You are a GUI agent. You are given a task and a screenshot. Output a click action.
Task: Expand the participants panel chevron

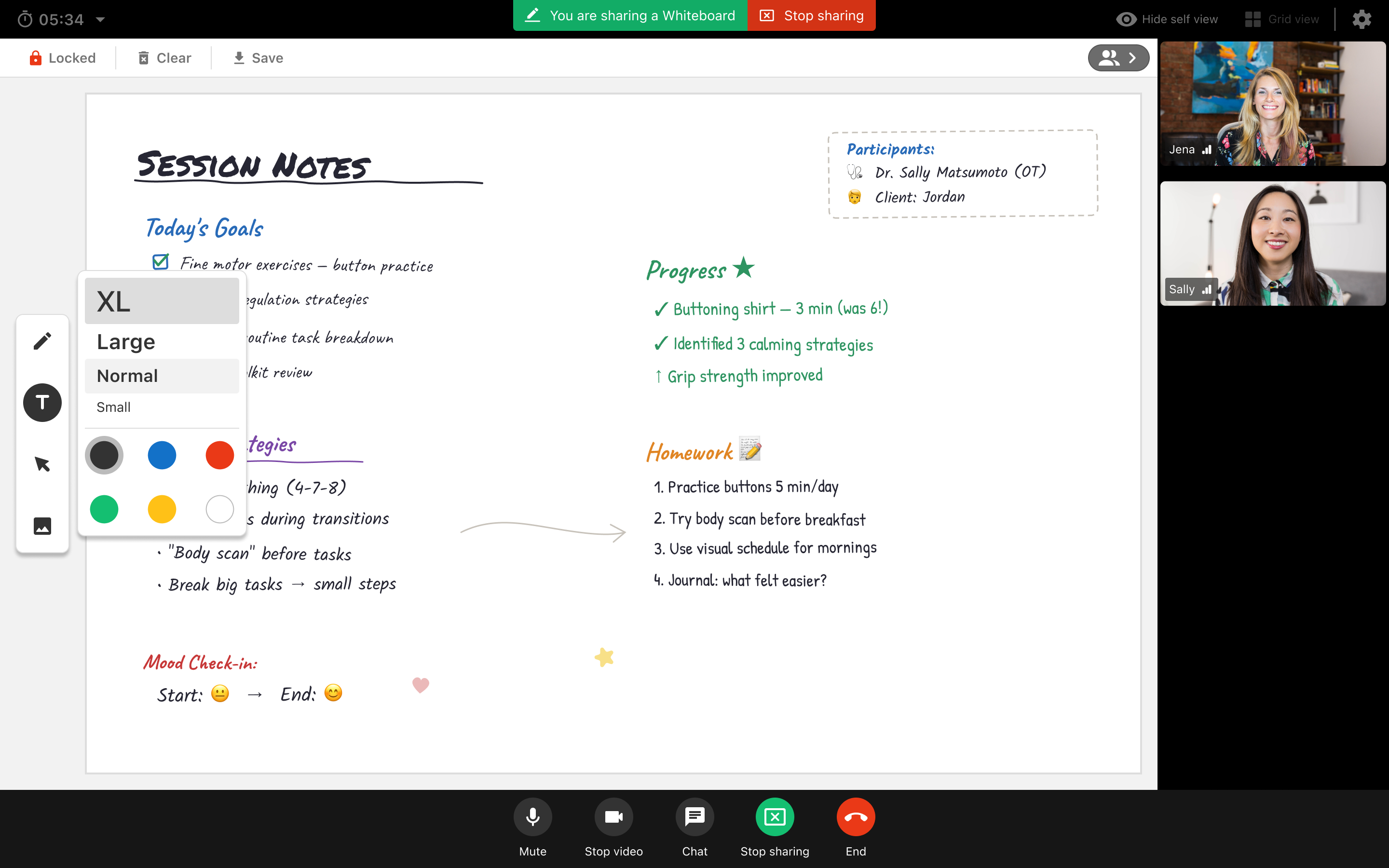coord(1118,58)
